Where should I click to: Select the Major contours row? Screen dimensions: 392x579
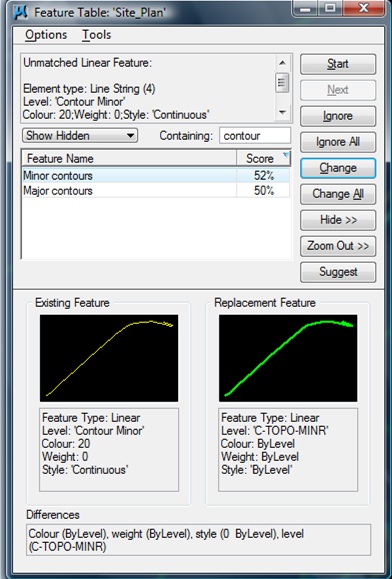[x=156, y=191]
